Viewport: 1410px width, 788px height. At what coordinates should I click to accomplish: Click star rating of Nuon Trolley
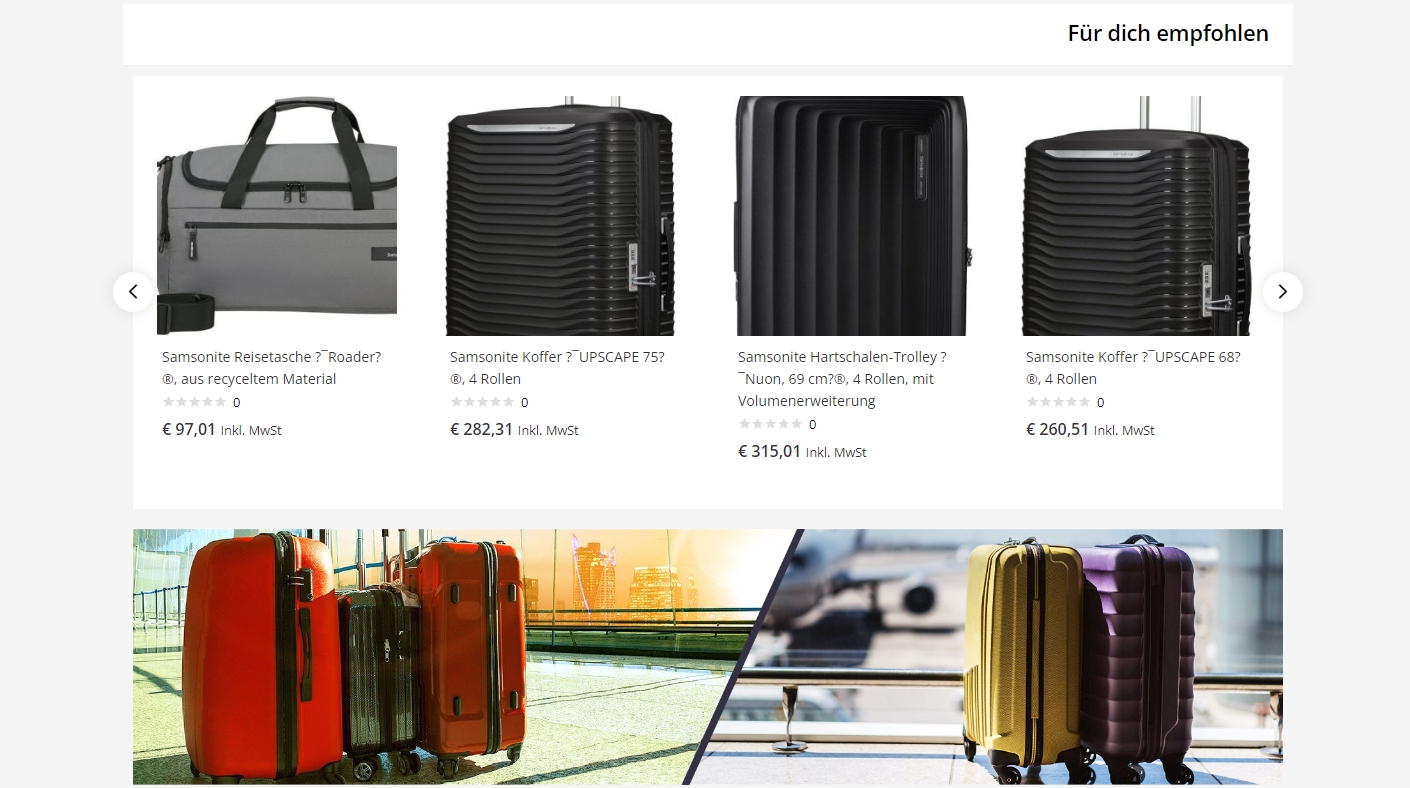coord(770,424)
